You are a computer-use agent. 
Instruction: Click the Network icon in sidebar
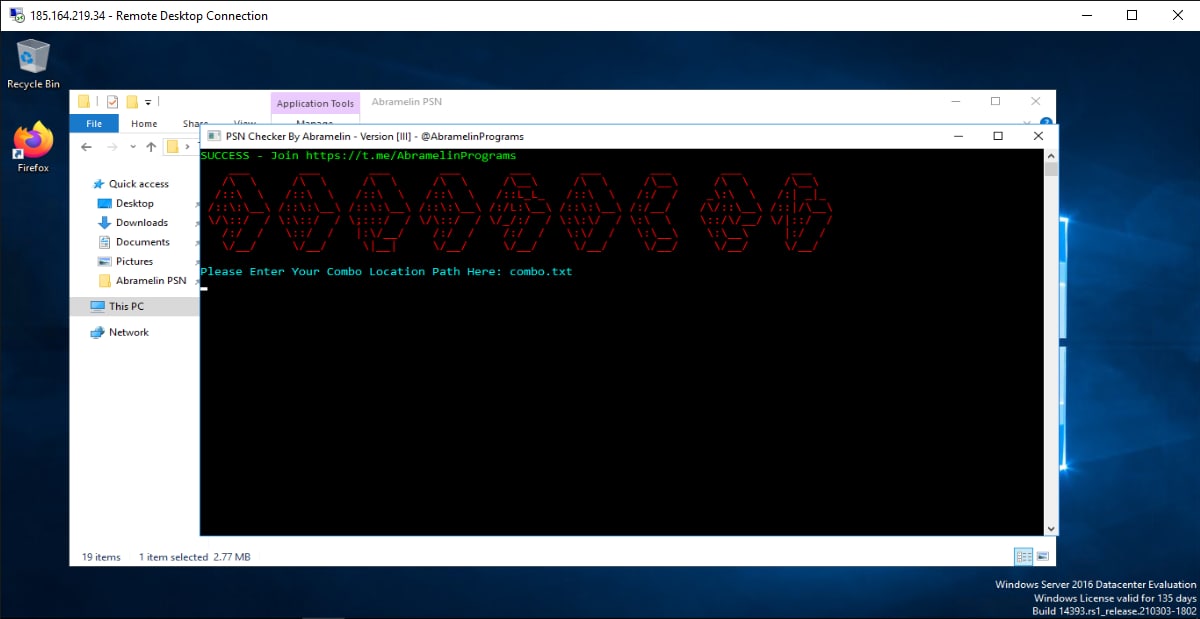pos(98,332)
